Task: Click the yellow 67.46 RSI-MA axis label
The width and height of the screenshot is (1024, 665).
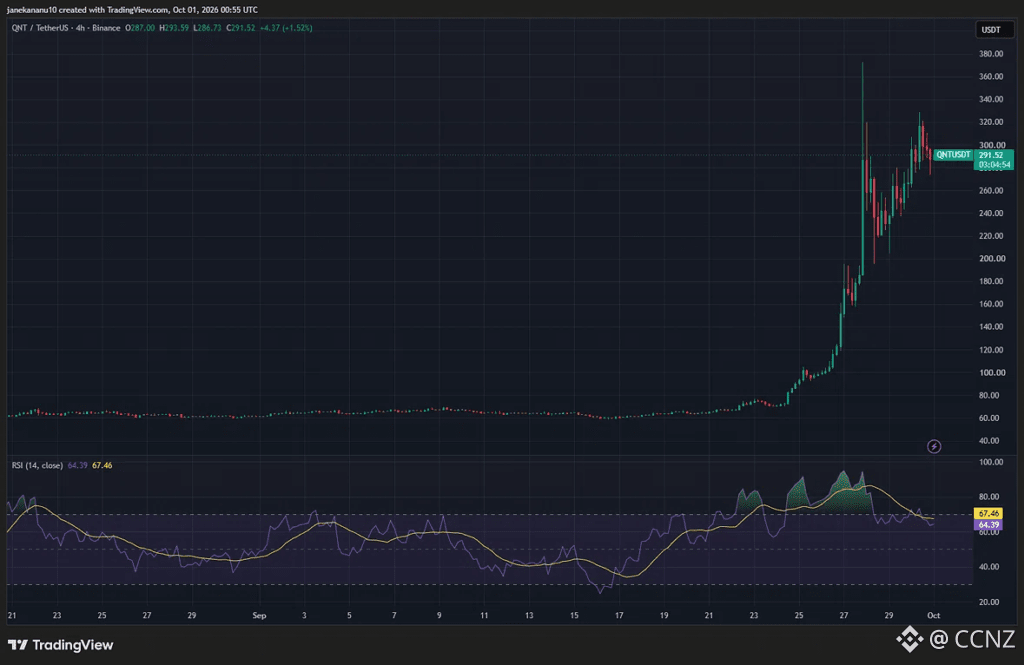Action: coord(988,513)
